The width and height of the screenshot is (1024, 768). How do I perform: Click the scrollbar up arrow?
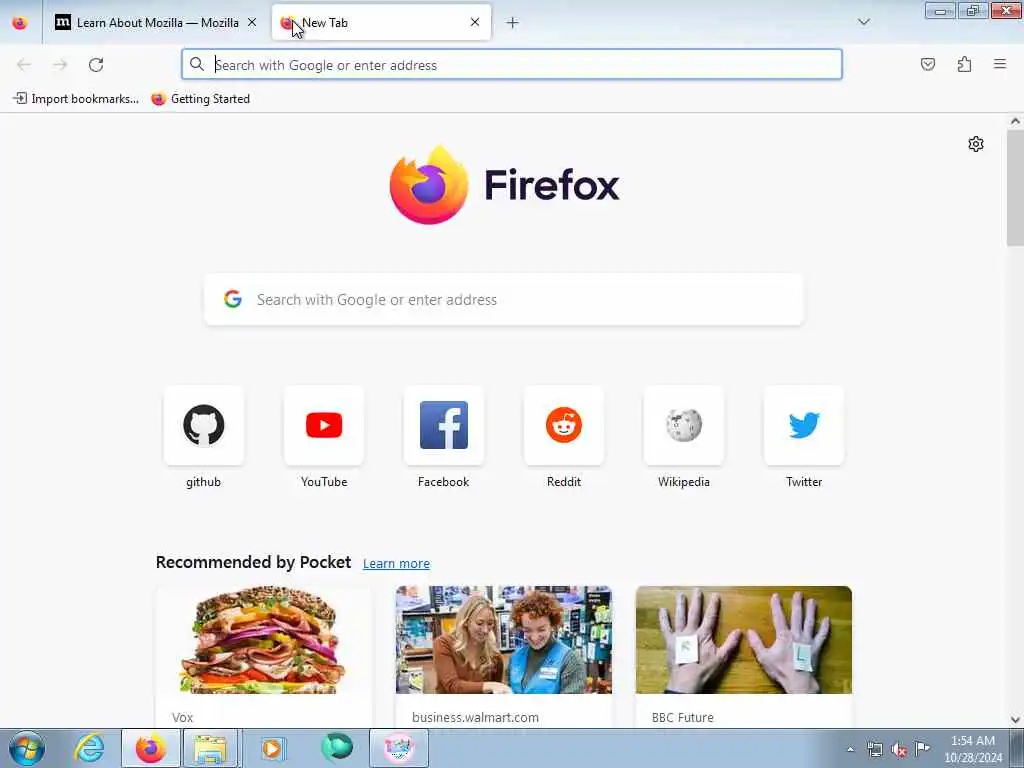click(x=1015, y=121)
